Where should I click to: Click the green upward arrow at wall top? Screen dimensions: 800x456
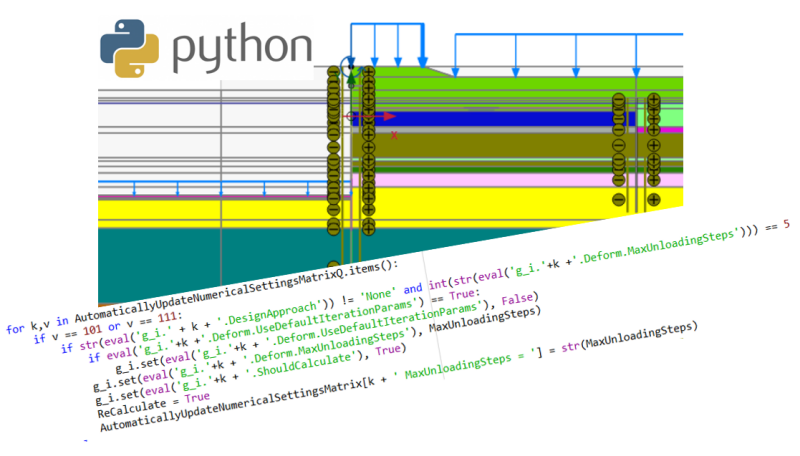351,79
